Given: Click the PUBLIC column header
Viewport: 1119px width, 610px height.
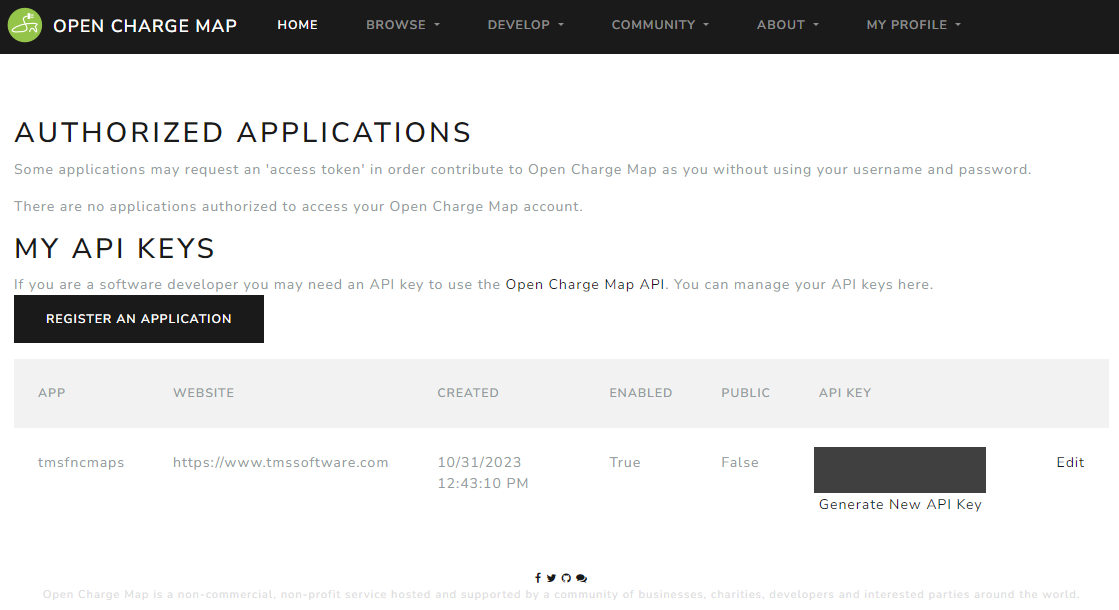Looking at the screenshot, I should click(746, 393).
